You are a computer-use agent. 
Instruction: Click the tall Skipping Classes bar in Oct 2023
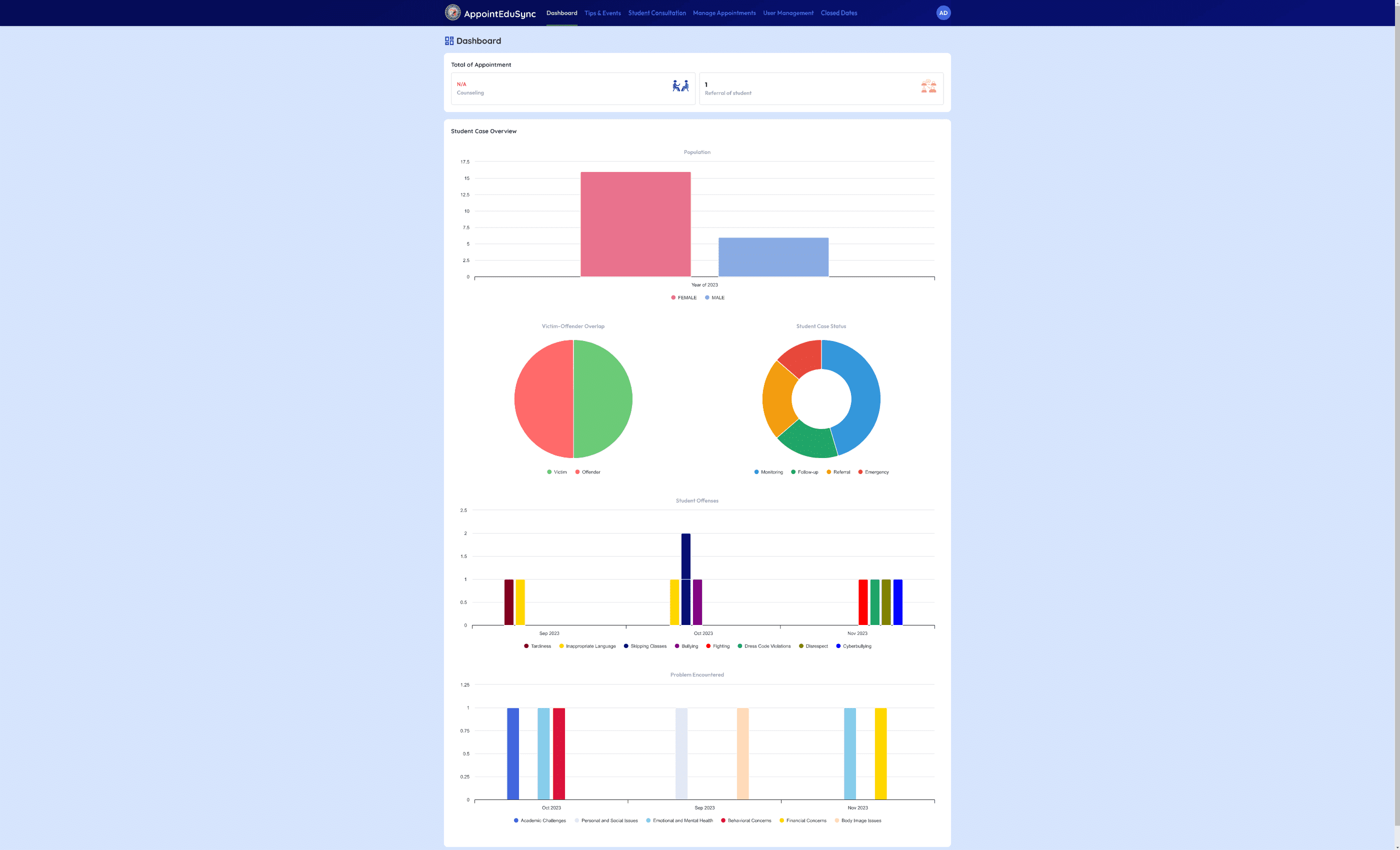click(x=686, y=579)
